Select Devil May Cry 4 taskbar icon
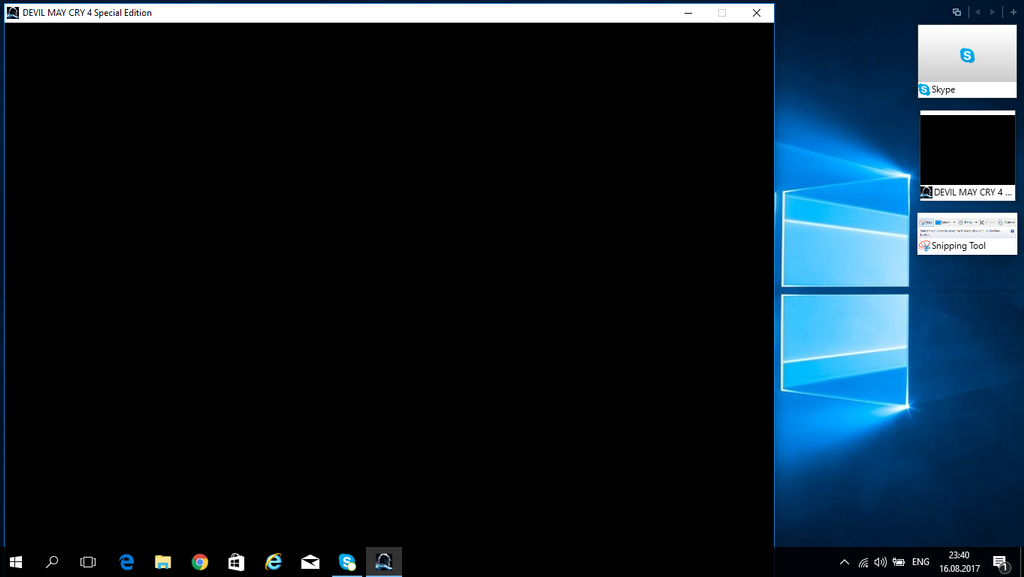The height and width of the screenshot is (577, 1024). [x=384, y=562]
